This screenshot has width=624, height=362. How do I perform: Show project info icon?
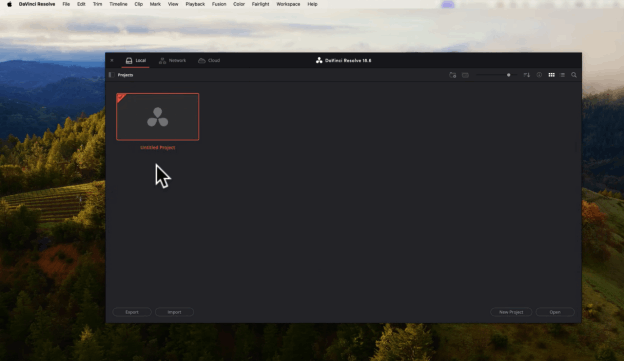tap(539, 75)
